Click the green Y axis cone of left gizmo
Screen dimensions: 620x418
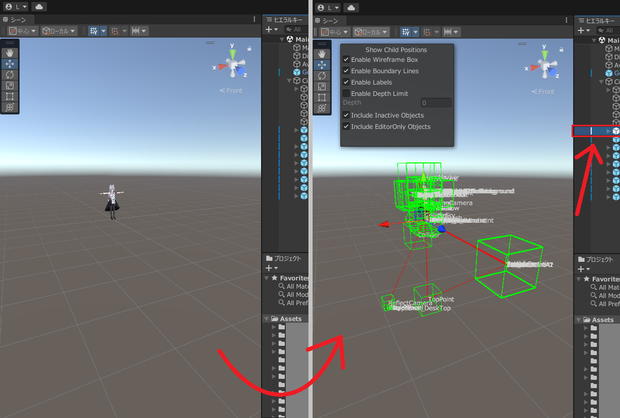232,54
